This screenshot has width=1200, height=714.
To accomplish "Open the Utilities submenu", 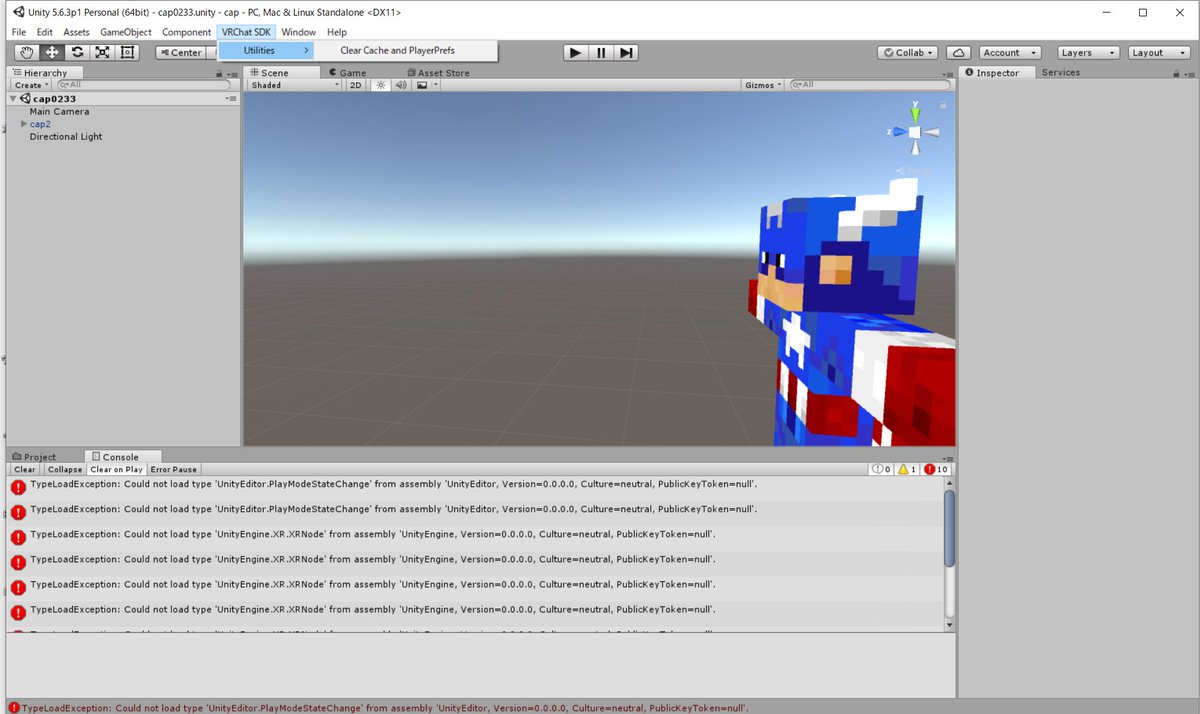I will tap(265, 50).
